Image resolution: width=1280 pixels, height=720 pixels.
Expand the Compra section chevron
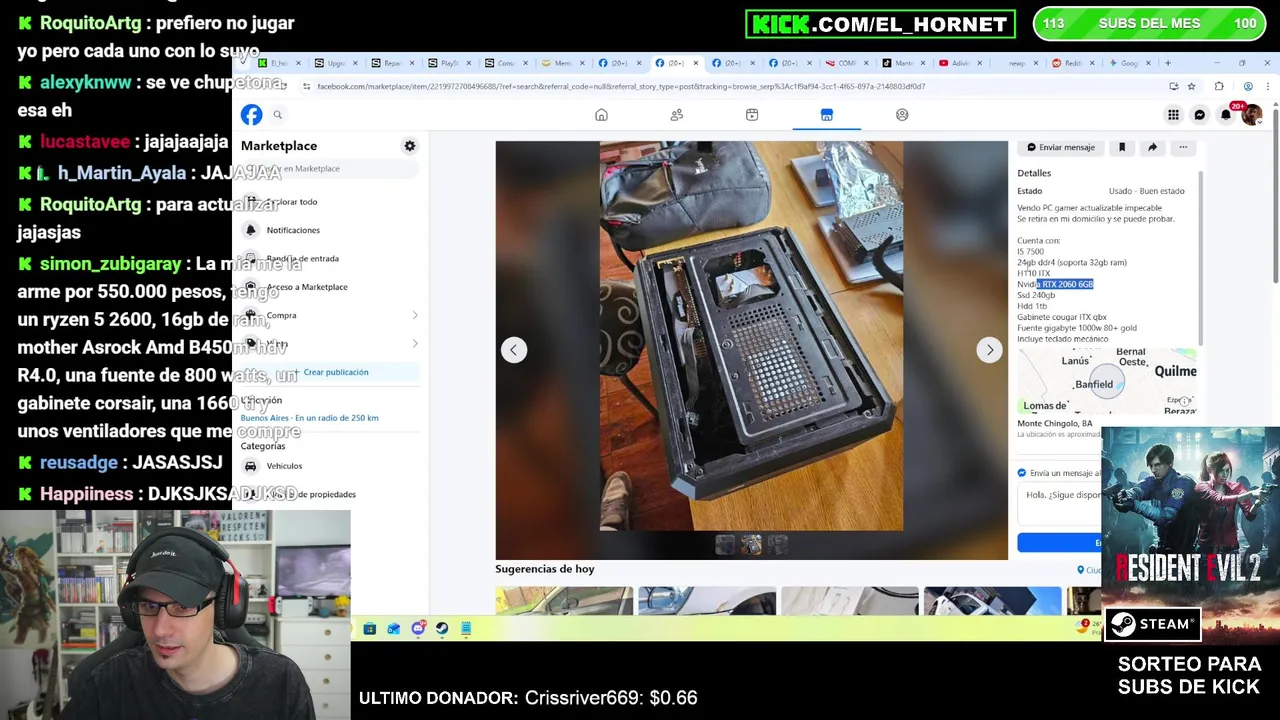click(x=415, y=315)
